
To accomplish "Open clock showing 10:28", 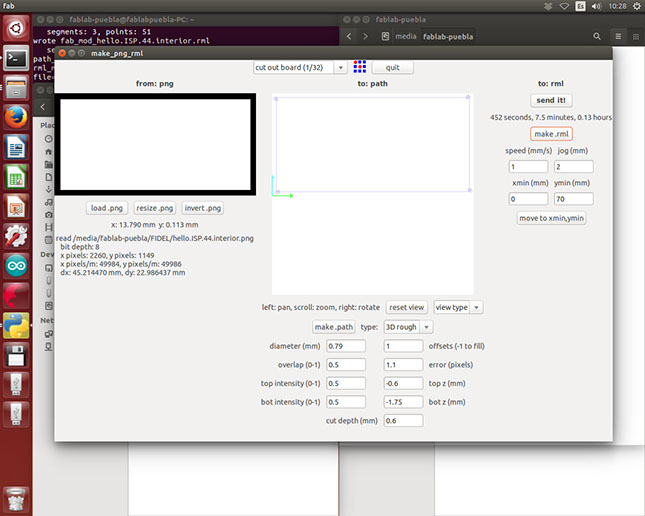I will point(617,6).
